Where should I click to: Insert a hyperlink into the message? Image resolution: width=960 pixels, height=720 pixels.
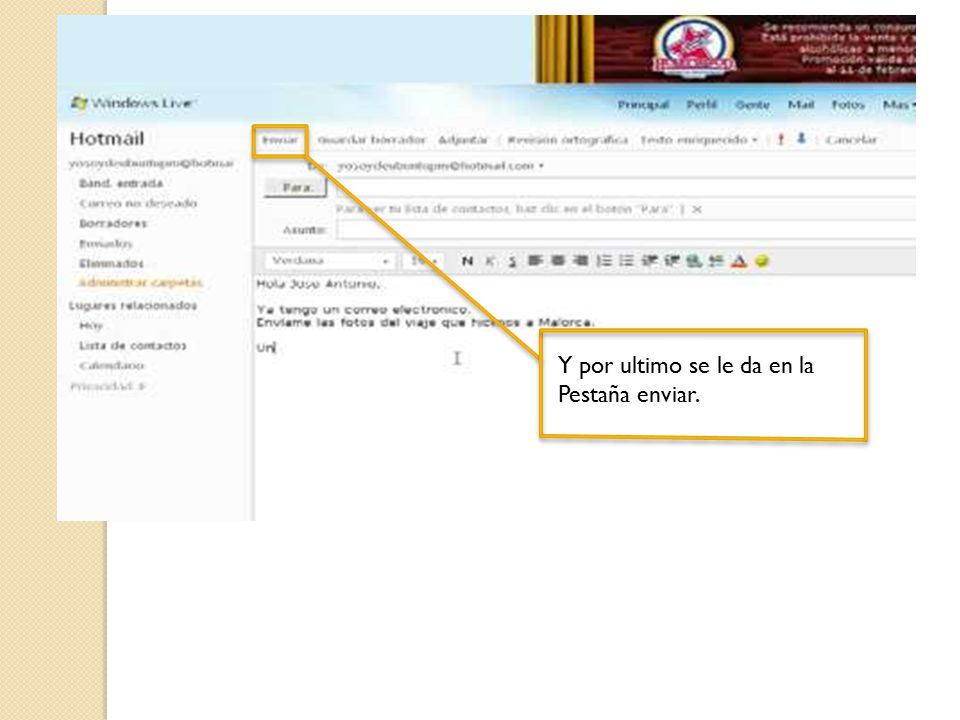694,261
